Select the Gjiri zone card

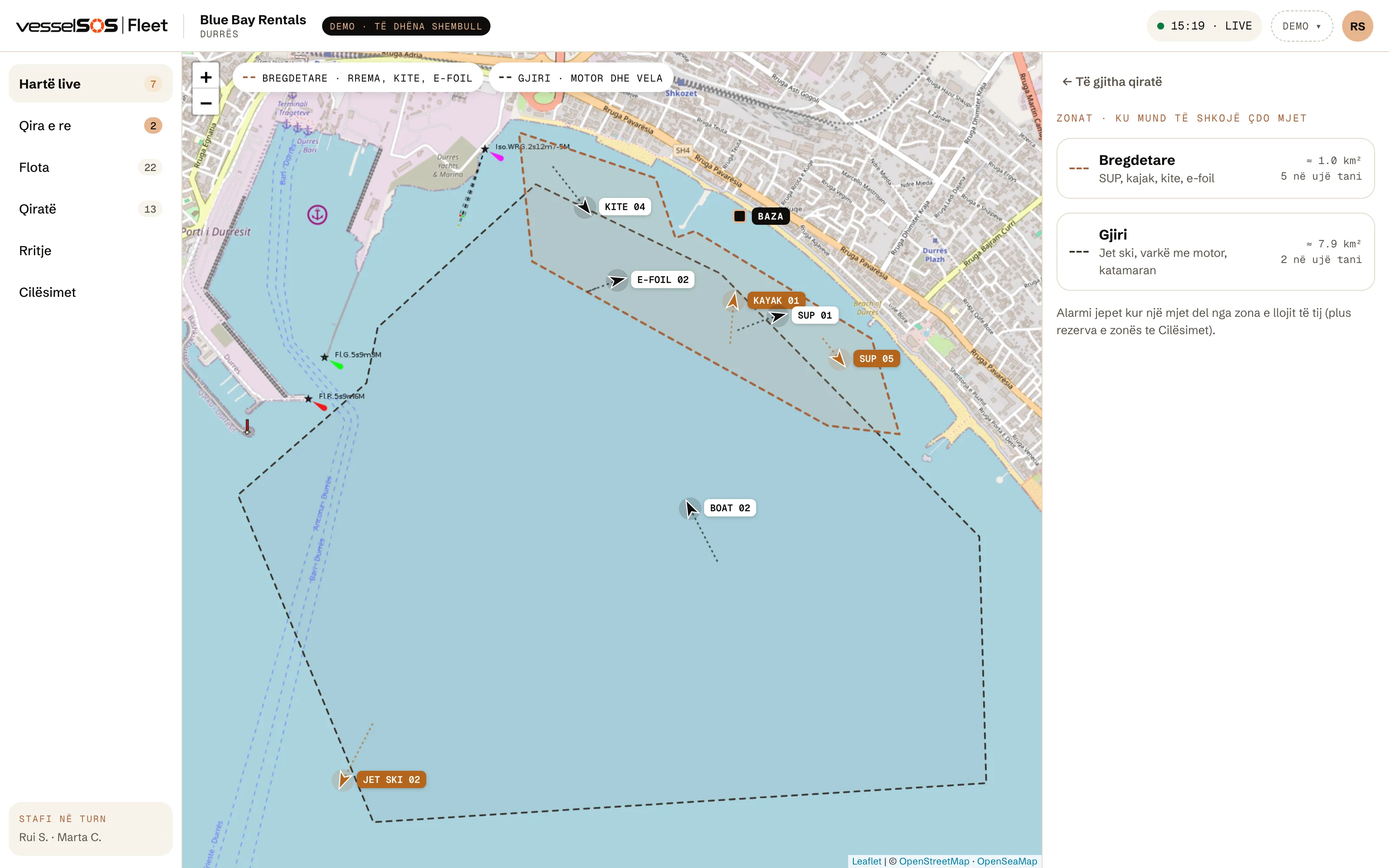tap(1215, 252)
